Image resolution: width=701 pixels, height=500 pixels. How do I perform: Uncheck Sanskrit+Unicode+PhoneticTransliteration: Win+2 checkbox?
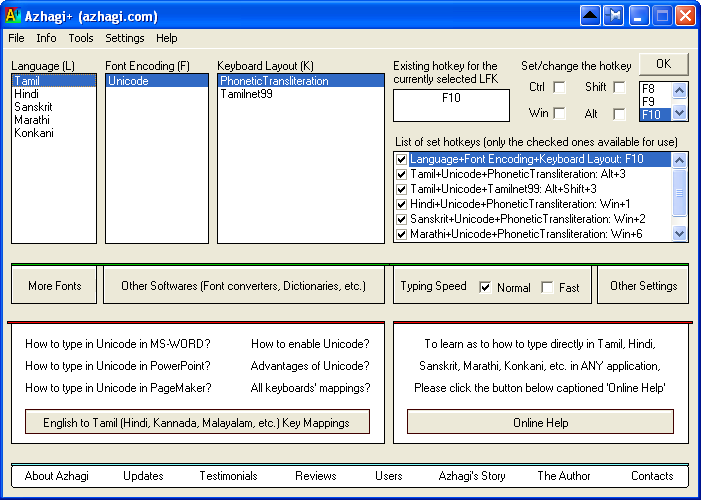[x=401, y=219]
